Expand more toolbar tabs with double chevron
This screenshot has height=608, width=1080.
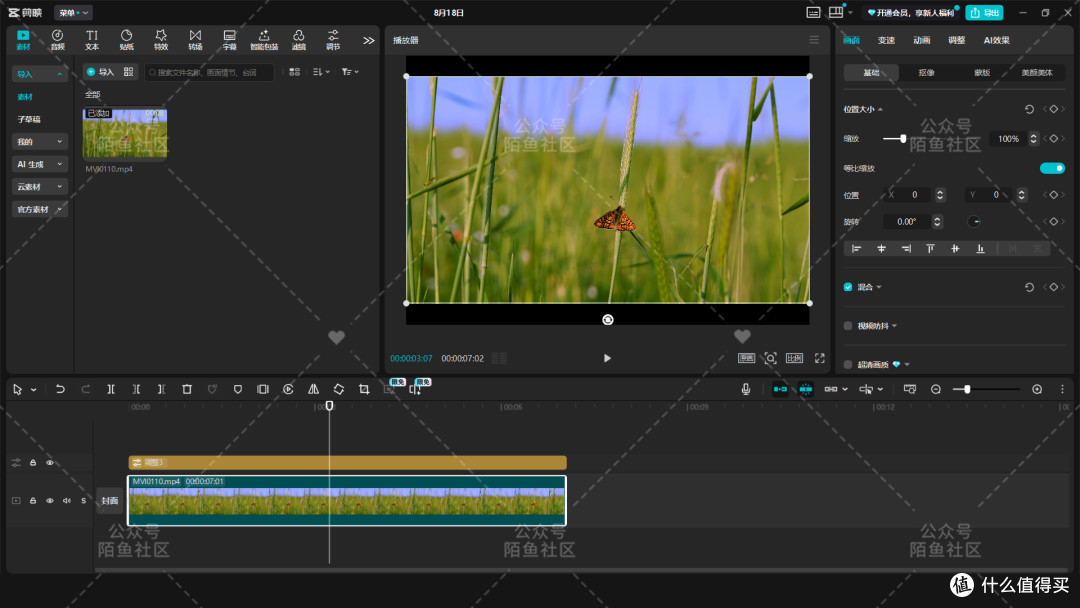pyautogui.click(x=368, y=41)
